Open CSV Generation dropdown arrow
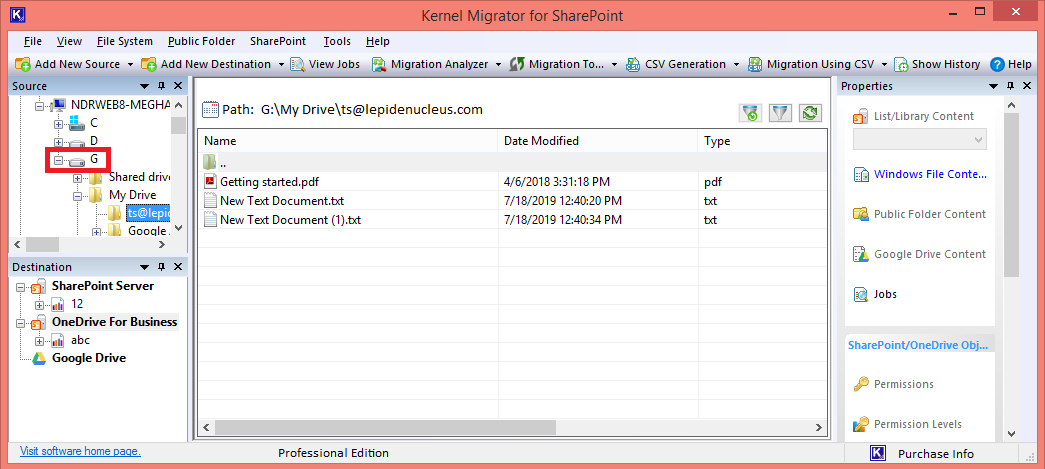1045x469 pixels. point(736,65)
